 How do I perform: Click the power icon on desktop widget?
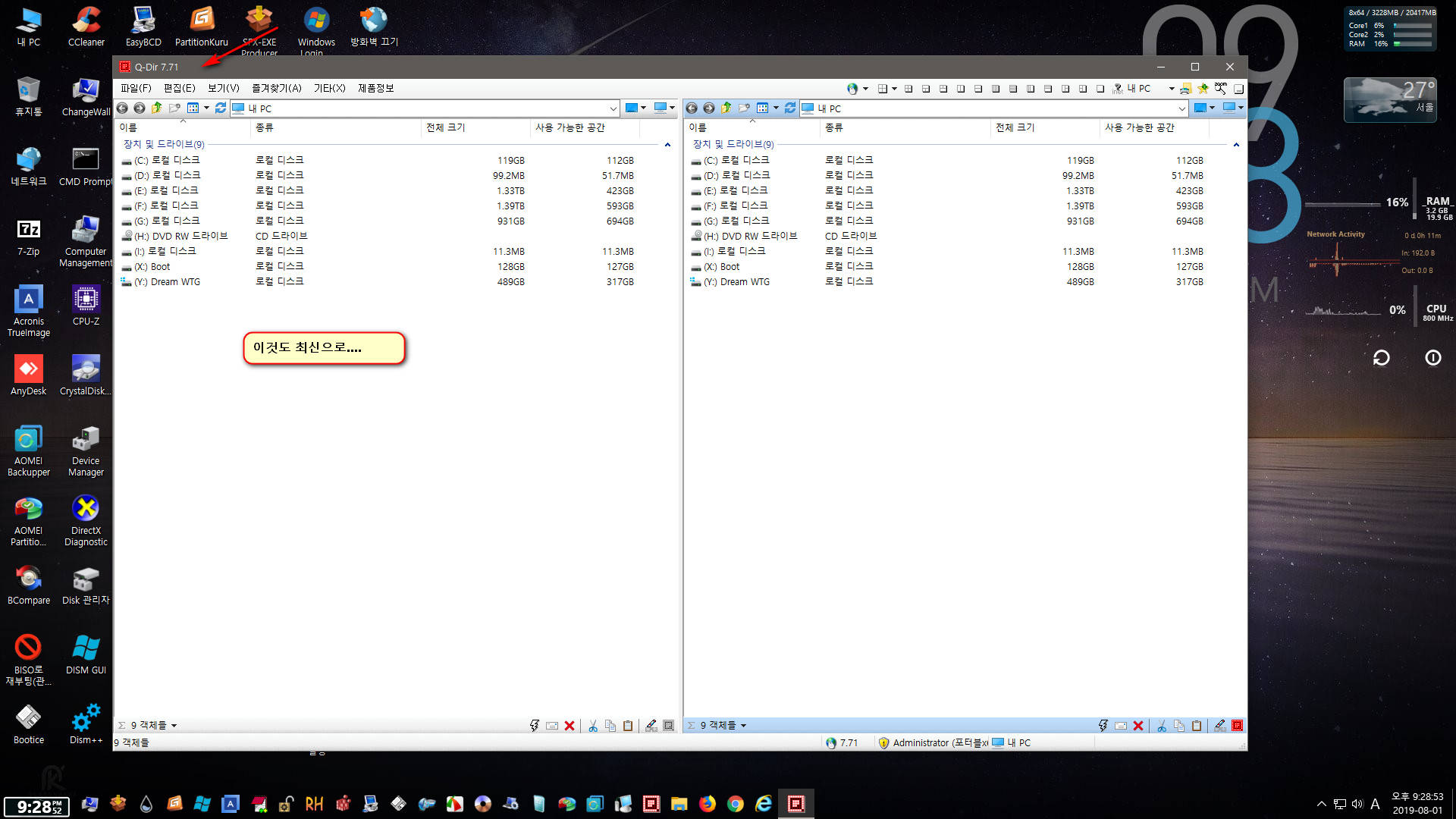[x=1432, y=358]
